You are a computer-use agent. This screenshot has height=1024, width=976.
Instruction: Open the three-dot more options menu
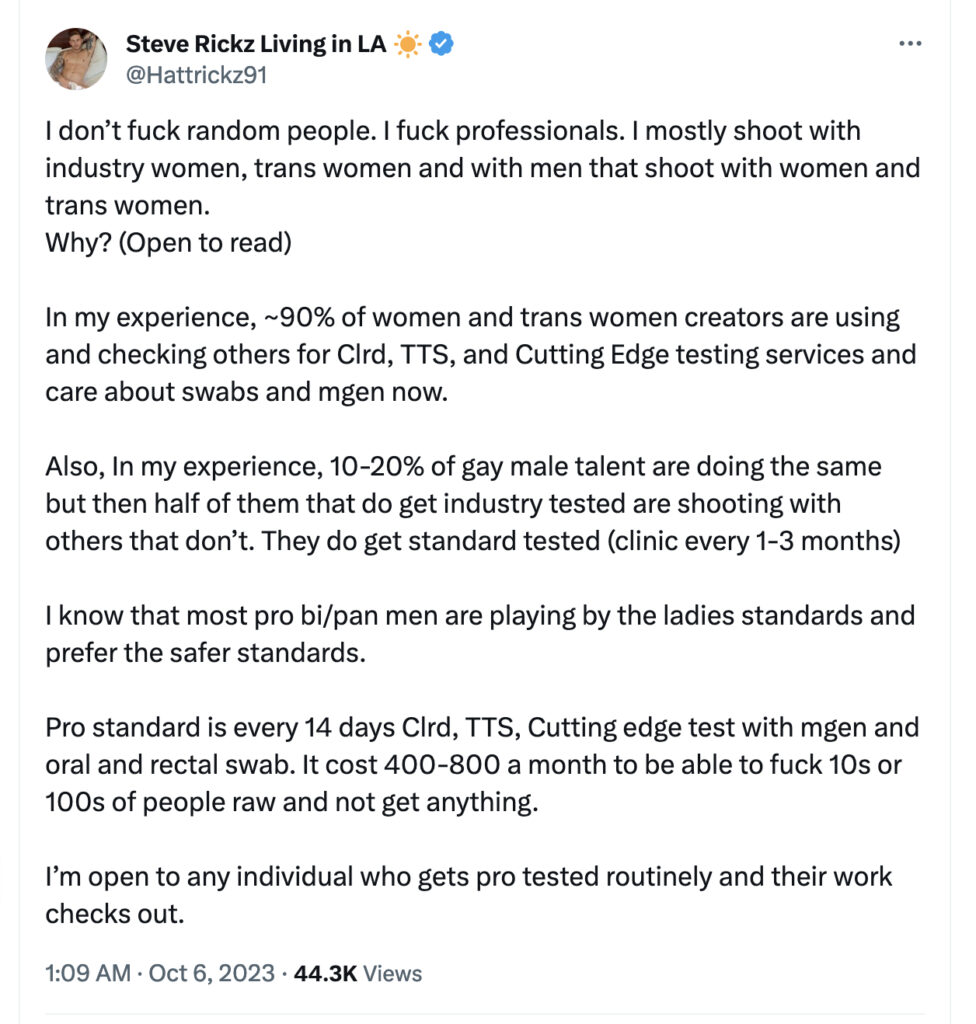910,43
